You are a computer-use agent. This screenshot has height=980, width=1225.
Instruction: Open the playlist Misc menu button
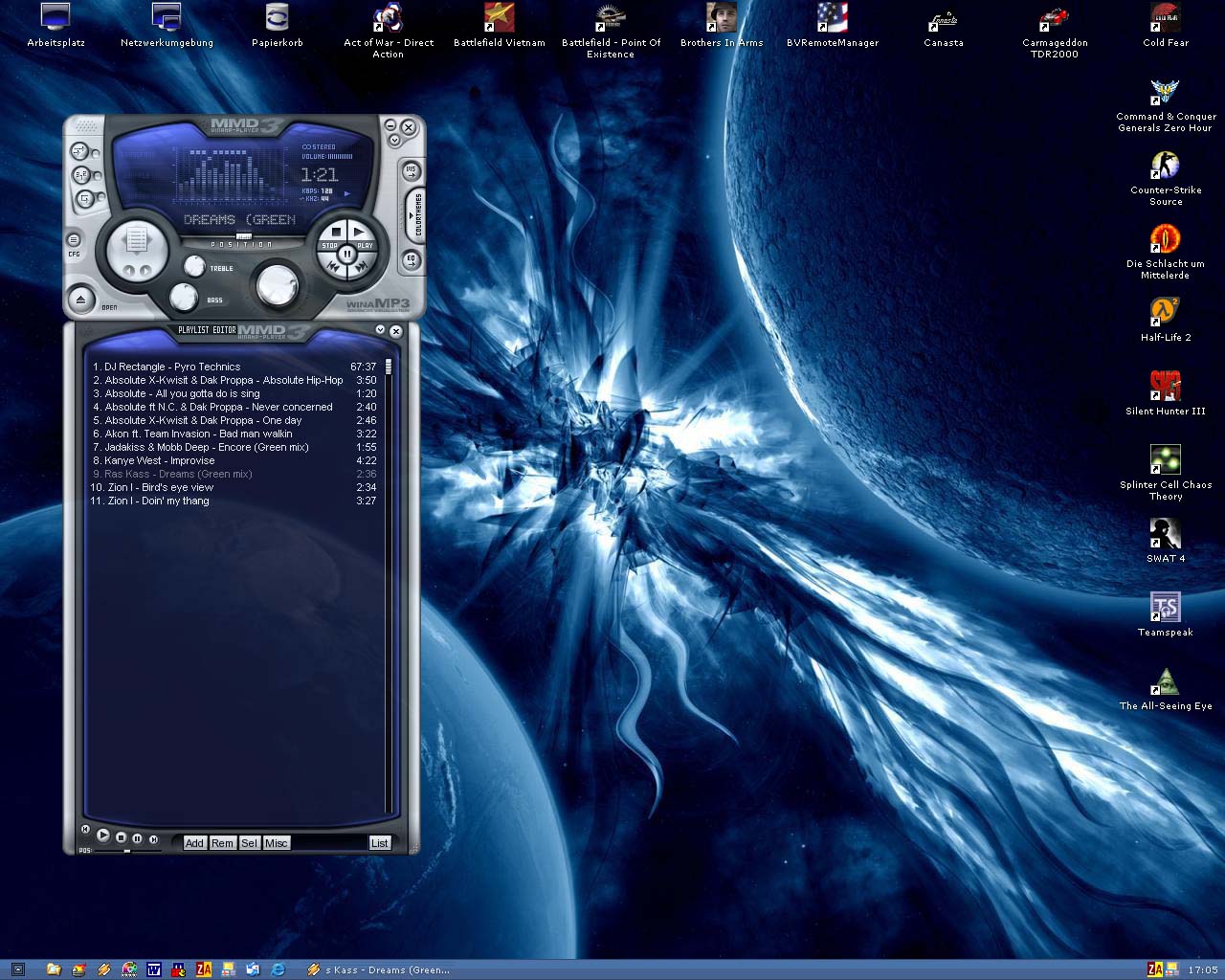[x=277, y=843]
